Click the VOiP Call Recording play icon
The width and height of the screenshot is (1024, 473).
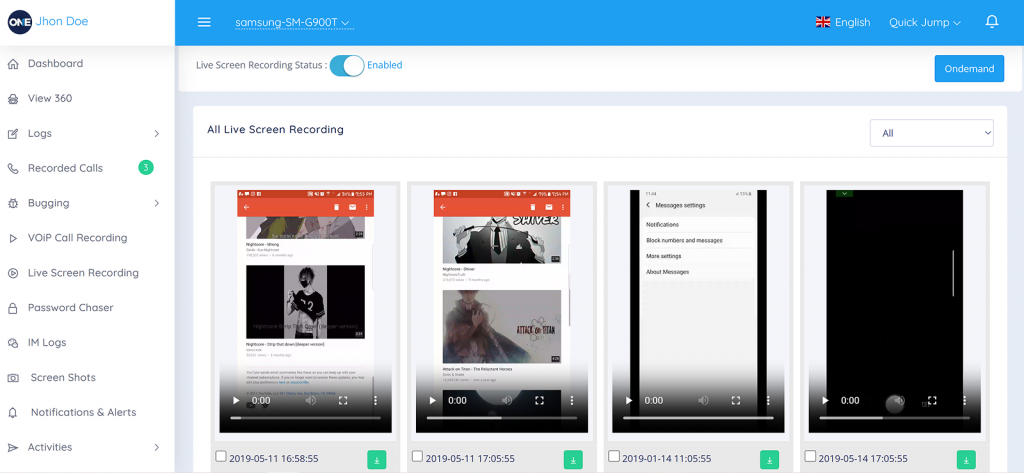click(12, 238)
